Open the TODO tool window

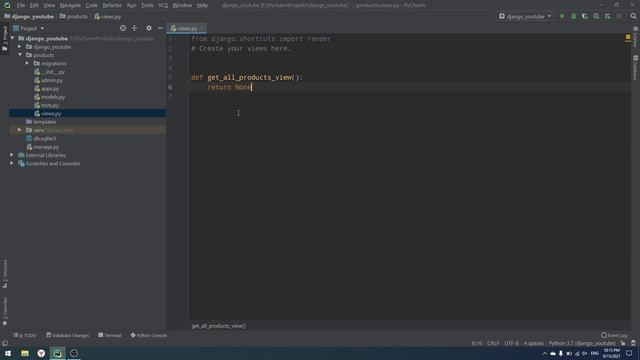[25, 335]
